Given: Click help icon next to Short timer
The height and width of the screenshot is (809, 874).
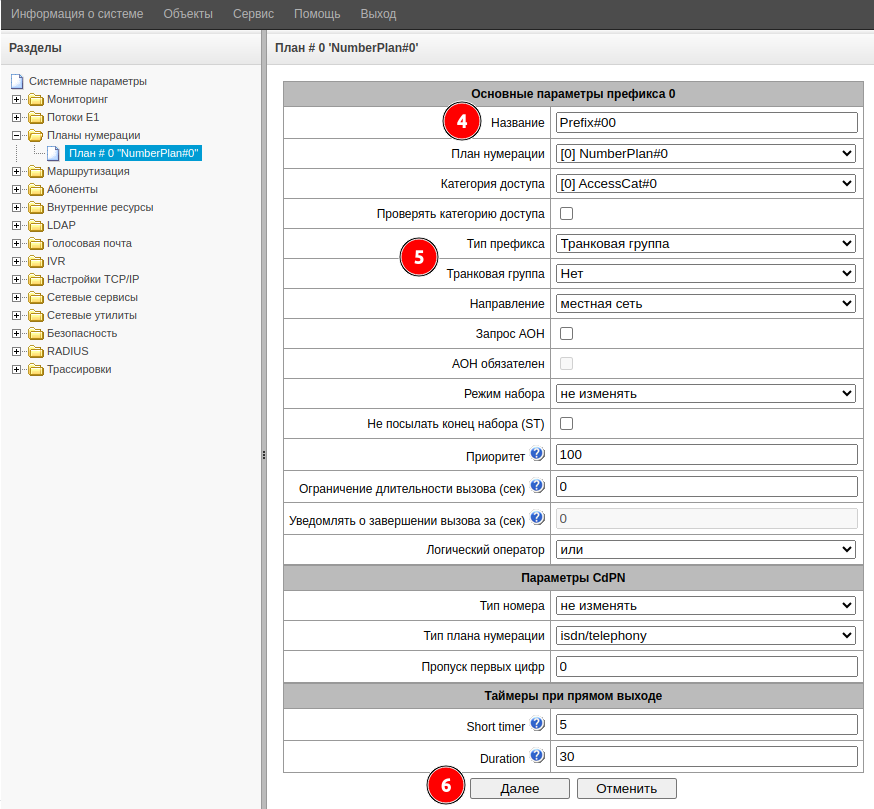Looking at the screenshot, I should click(537, 724).
